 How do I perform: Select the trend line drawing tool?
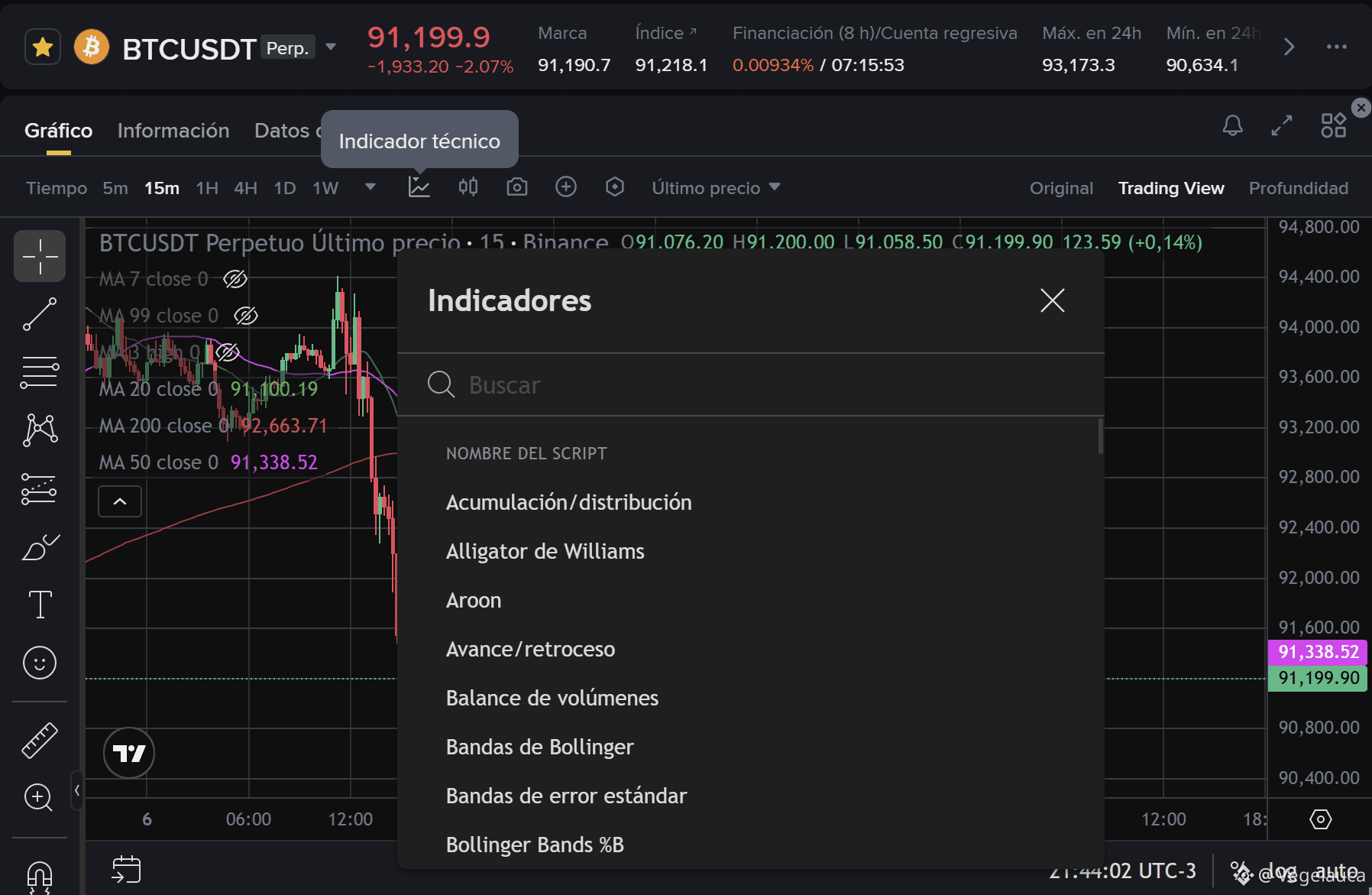(40, 314)
